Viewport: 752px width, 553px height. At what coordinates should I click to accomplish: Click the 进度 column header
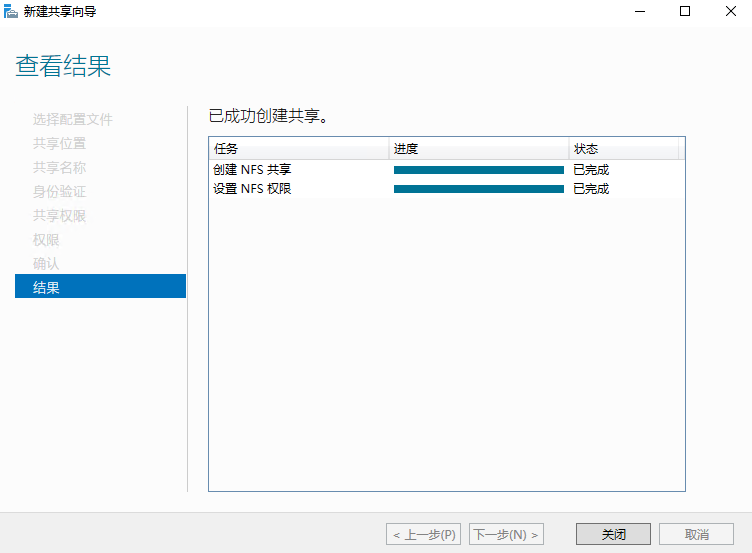coord(478,149)
